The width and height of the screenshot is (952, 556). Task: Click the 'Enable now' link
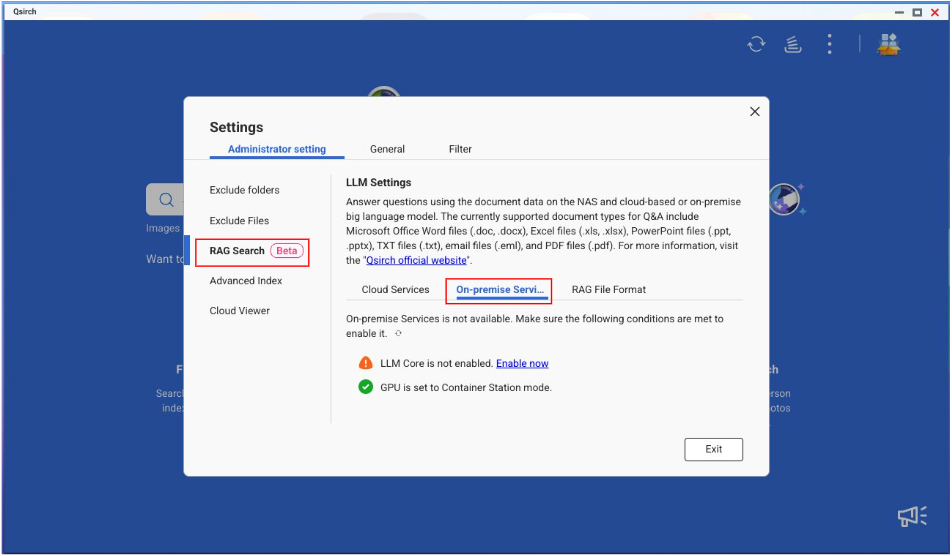[x=522, y=364]
